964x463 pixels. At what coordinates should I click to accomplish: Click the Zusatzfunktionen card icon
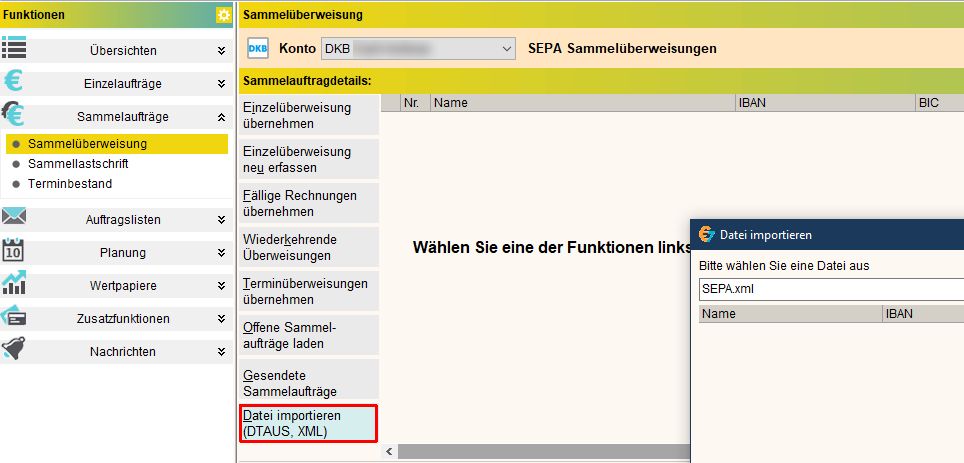pos(15,318)
